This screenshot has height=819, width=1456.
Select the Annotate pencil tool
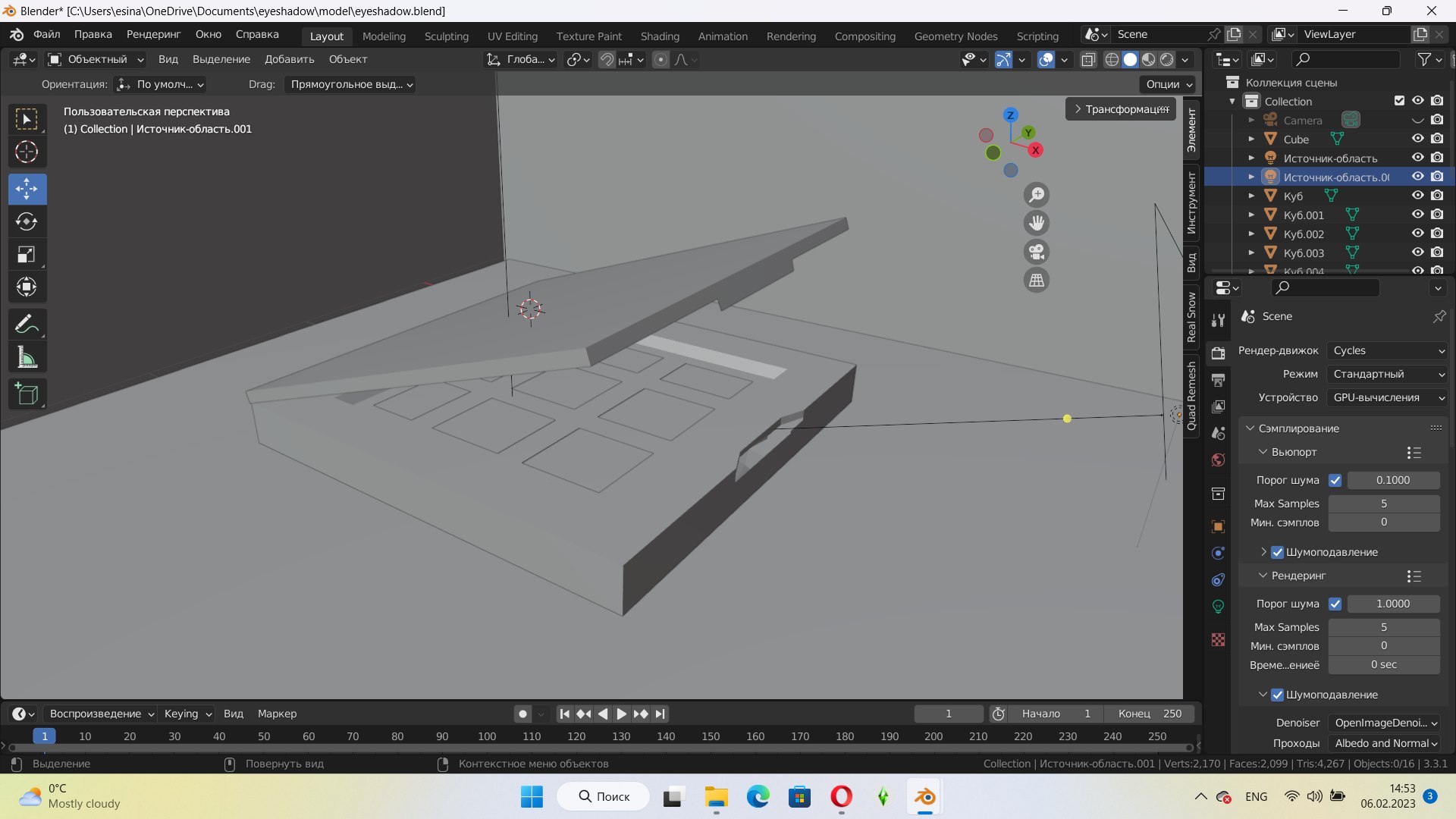[27, 325]
